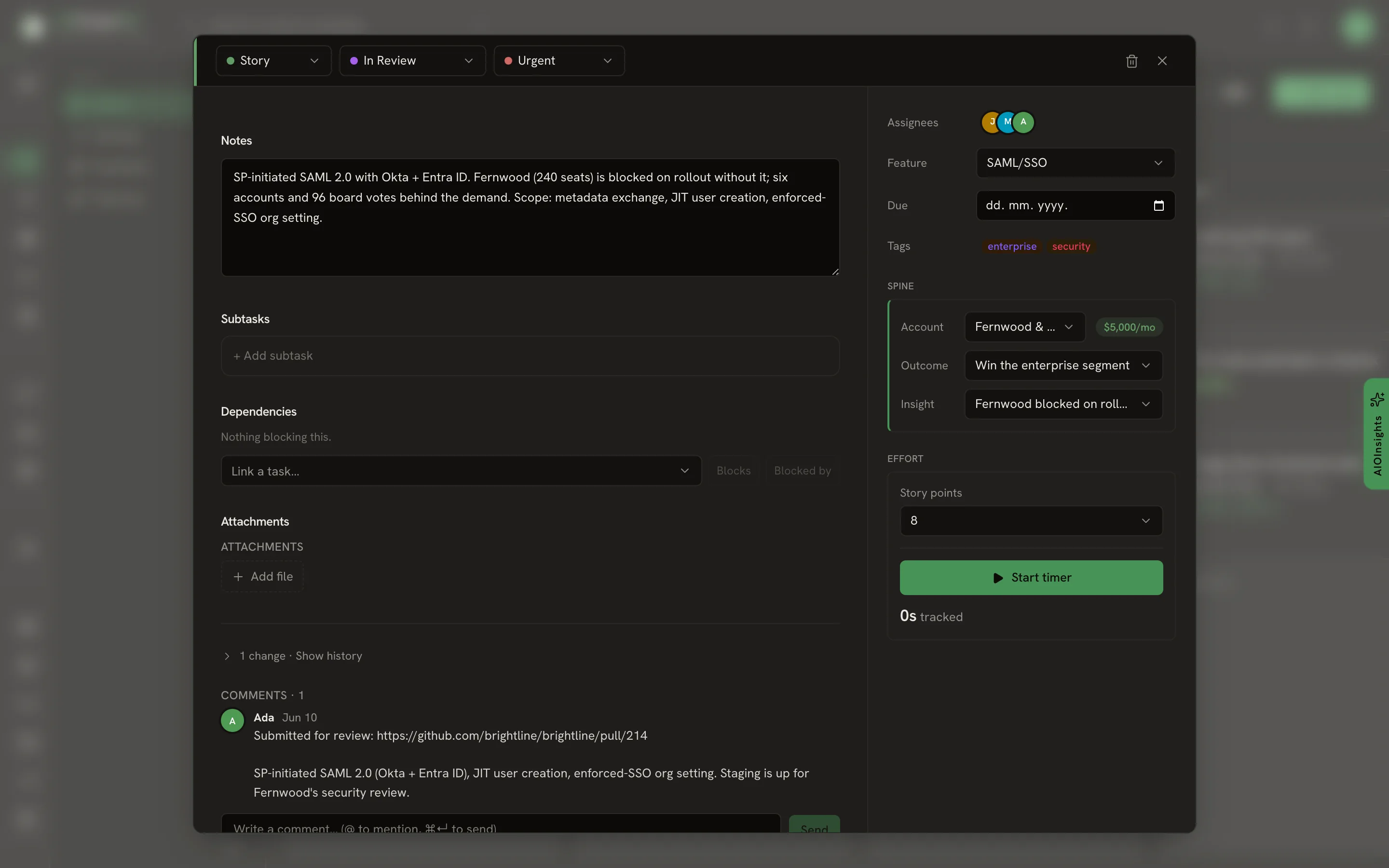Open the 'Link a task...' dropdown
The width and height of the screenshot is (1389, 868).
pos(461,471)
